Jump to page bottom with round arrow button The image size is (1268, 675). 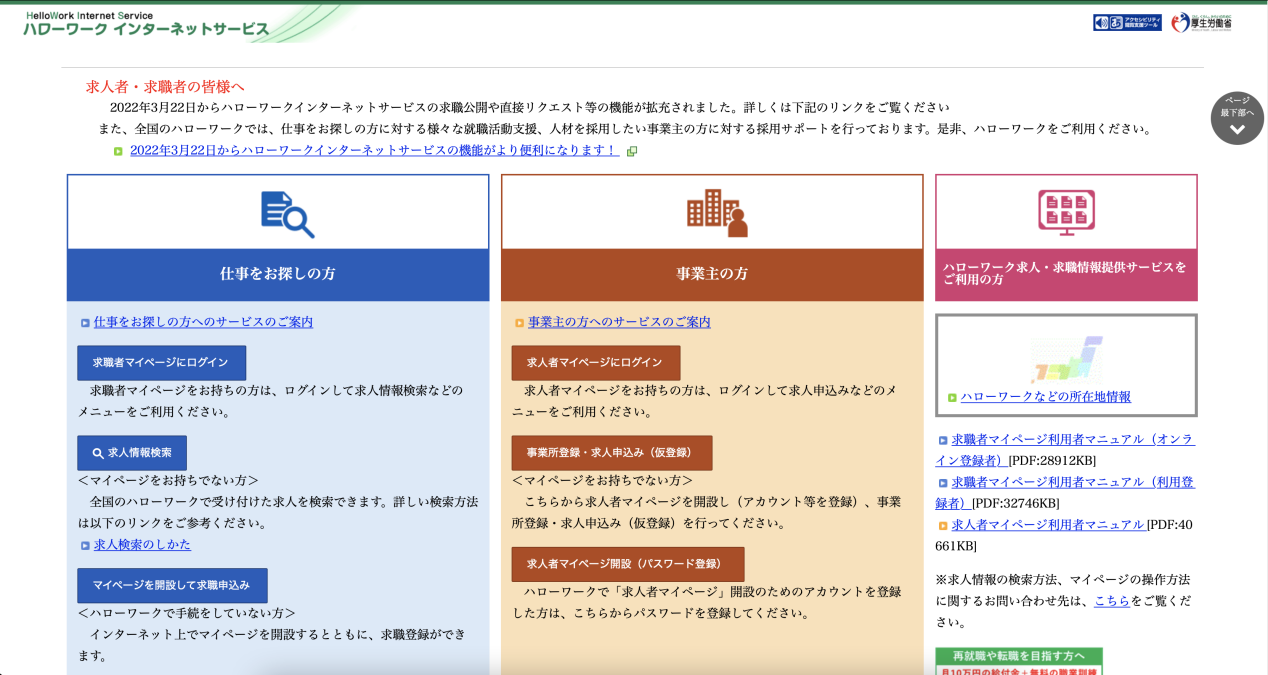coord(1237,118)
